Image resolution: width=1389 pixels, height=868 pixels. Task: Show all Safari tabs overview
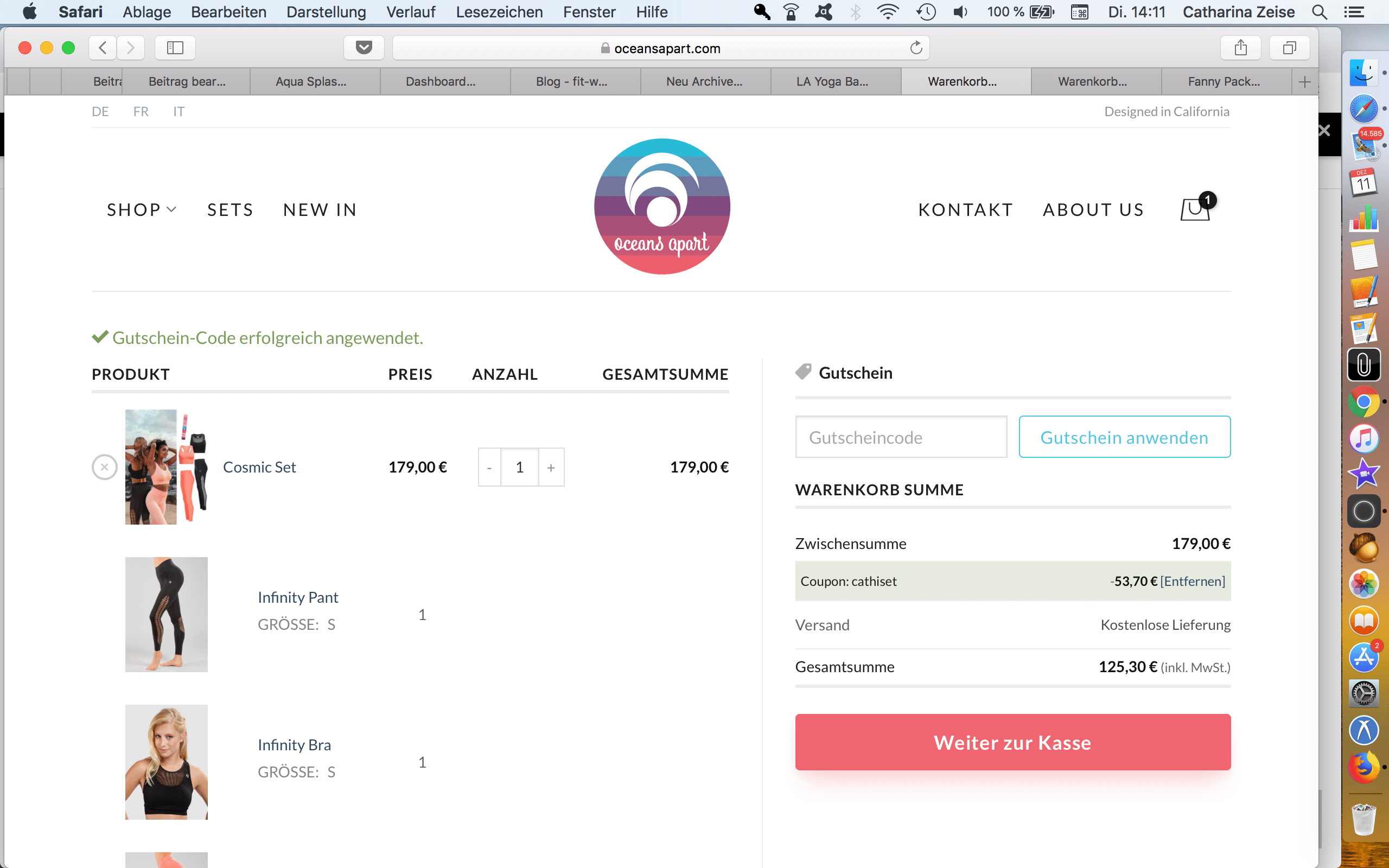[1290, 48]
